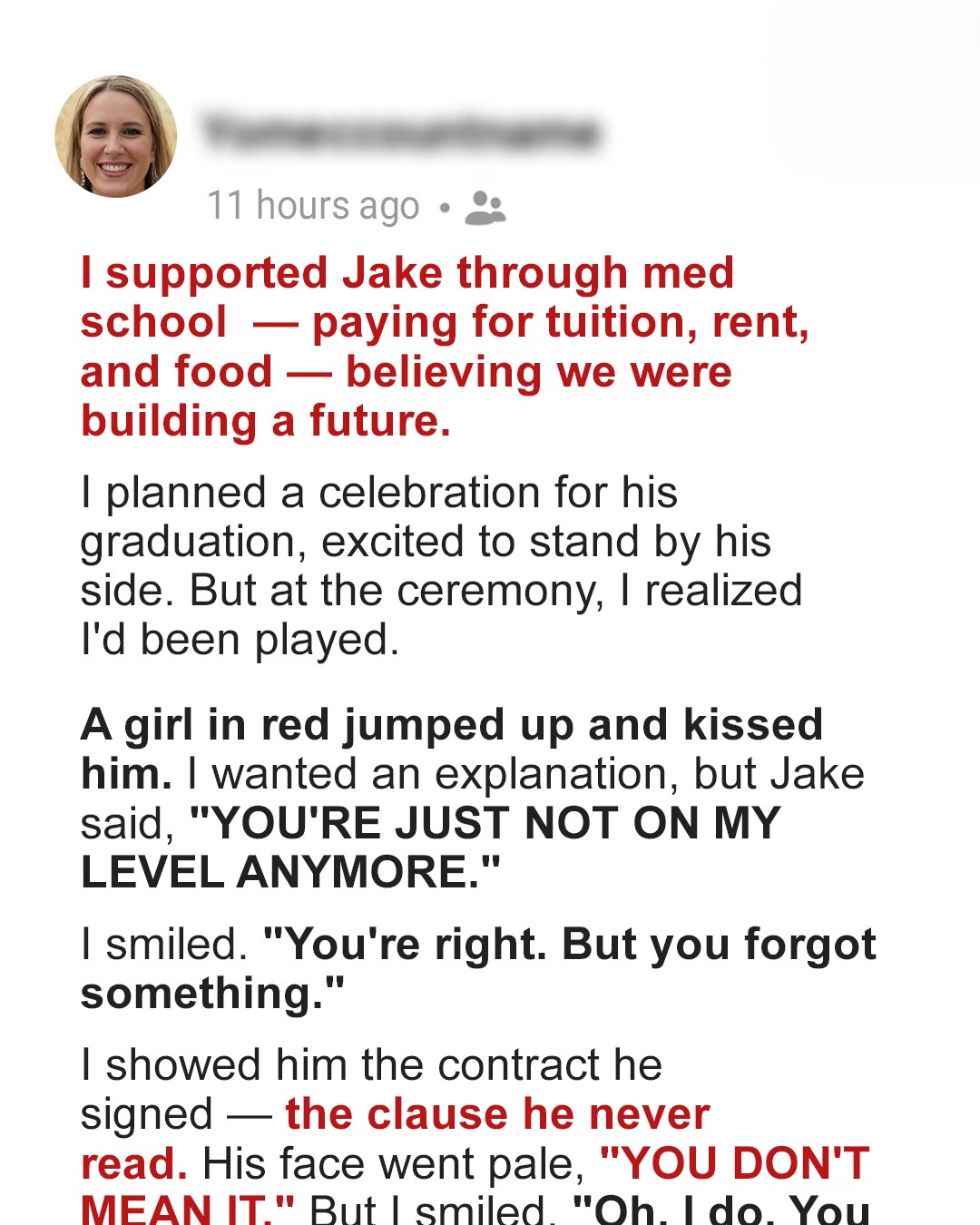Tap the "His face went pale," text
This screenshot has height=1225, width=980.
click(394, 1163)
